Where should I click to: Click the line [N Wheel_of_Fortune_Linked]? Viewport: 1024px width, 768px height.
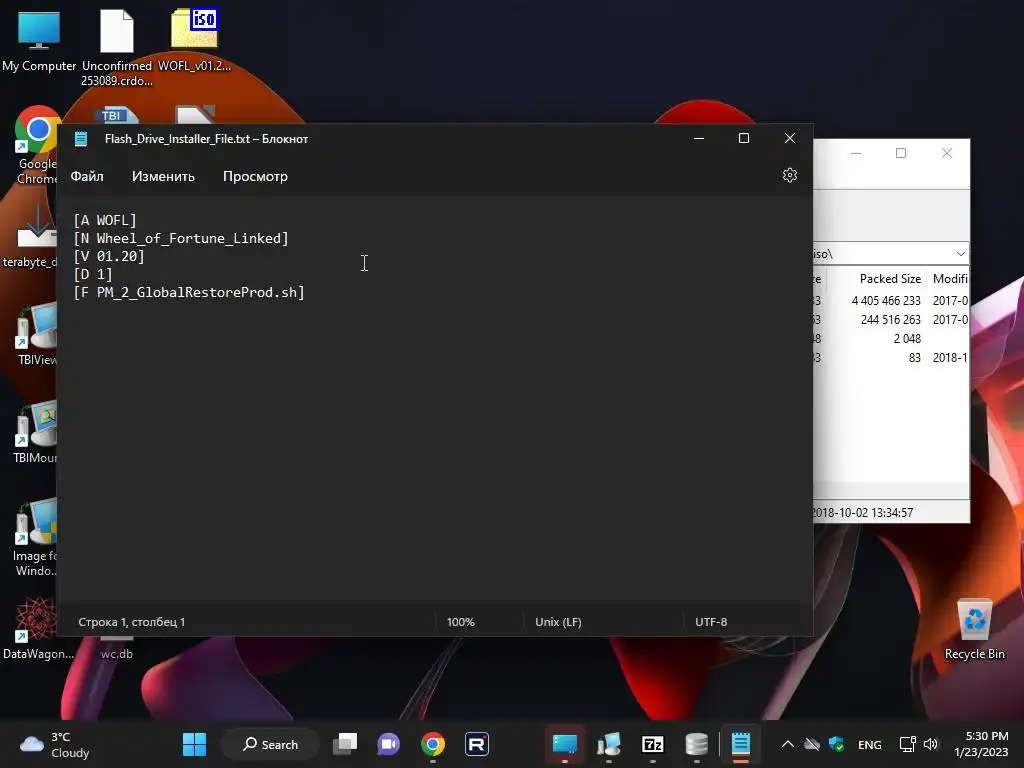pos(181,238)
